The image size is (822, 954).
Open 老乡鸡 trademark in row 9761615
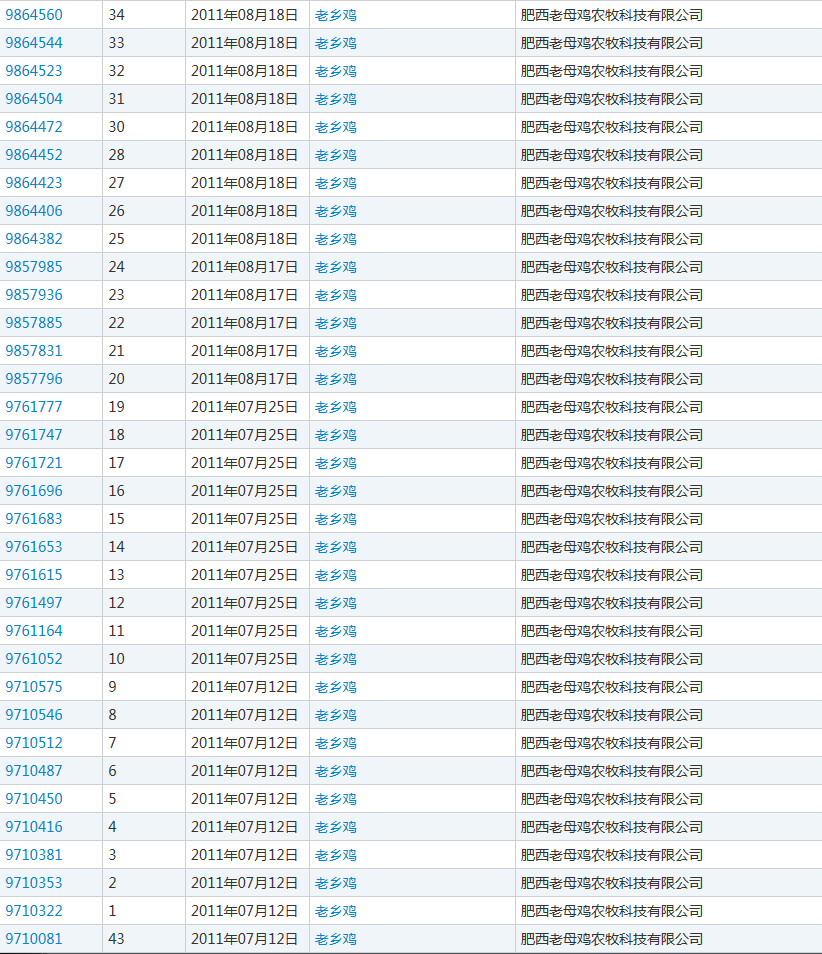[336, 575]
